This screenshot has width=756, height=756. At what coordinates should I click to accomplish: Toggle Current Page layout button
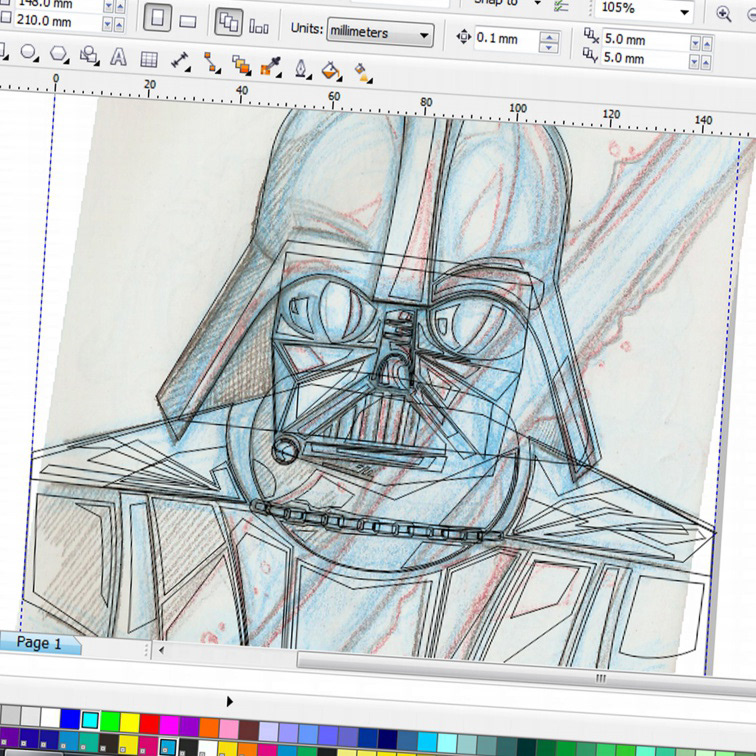[x=259, y=26]
